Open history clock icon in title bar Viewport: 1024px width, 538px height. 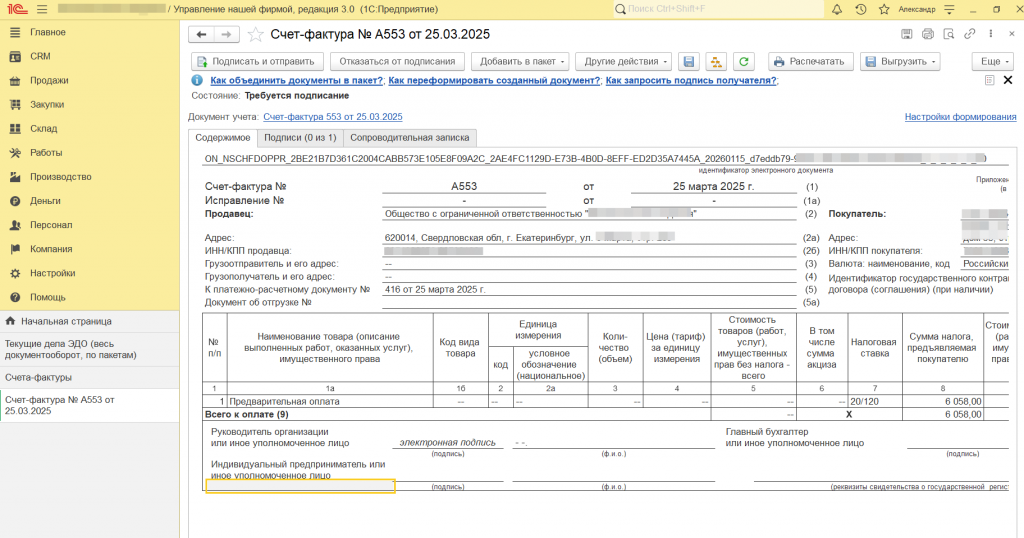860,9
